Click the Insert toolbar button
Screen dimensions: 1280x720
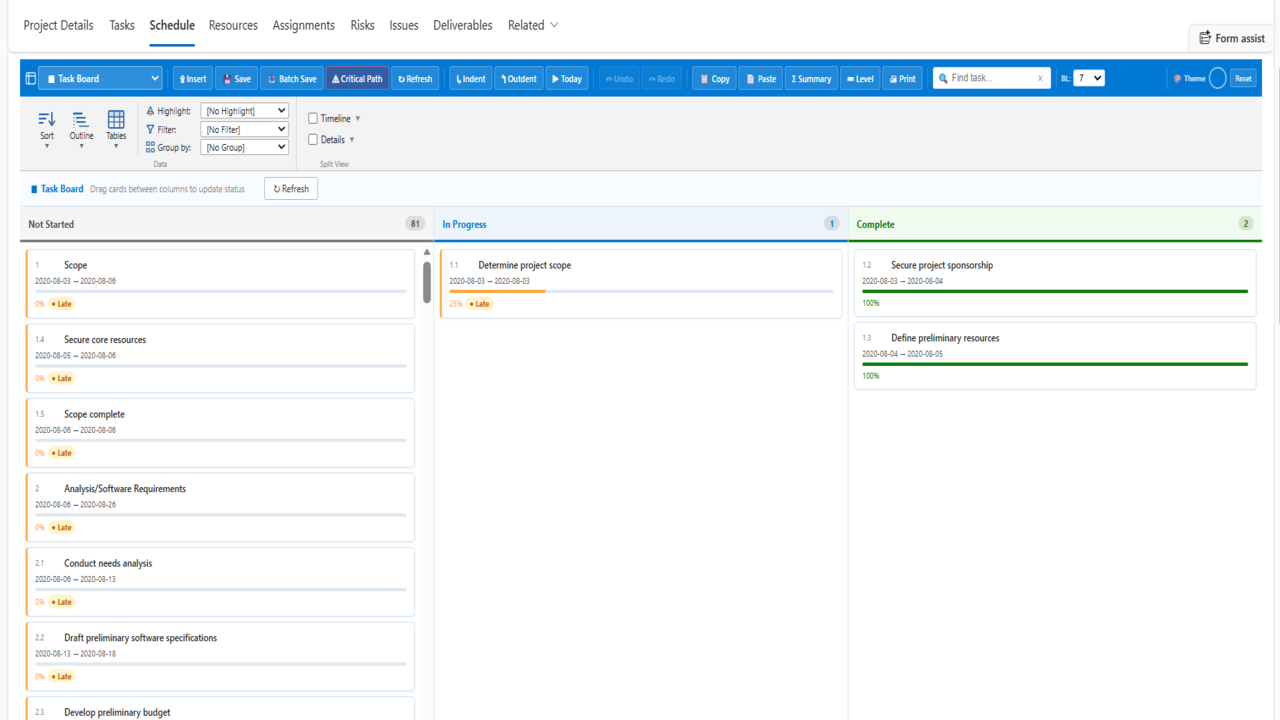click(x=193, y=78)
